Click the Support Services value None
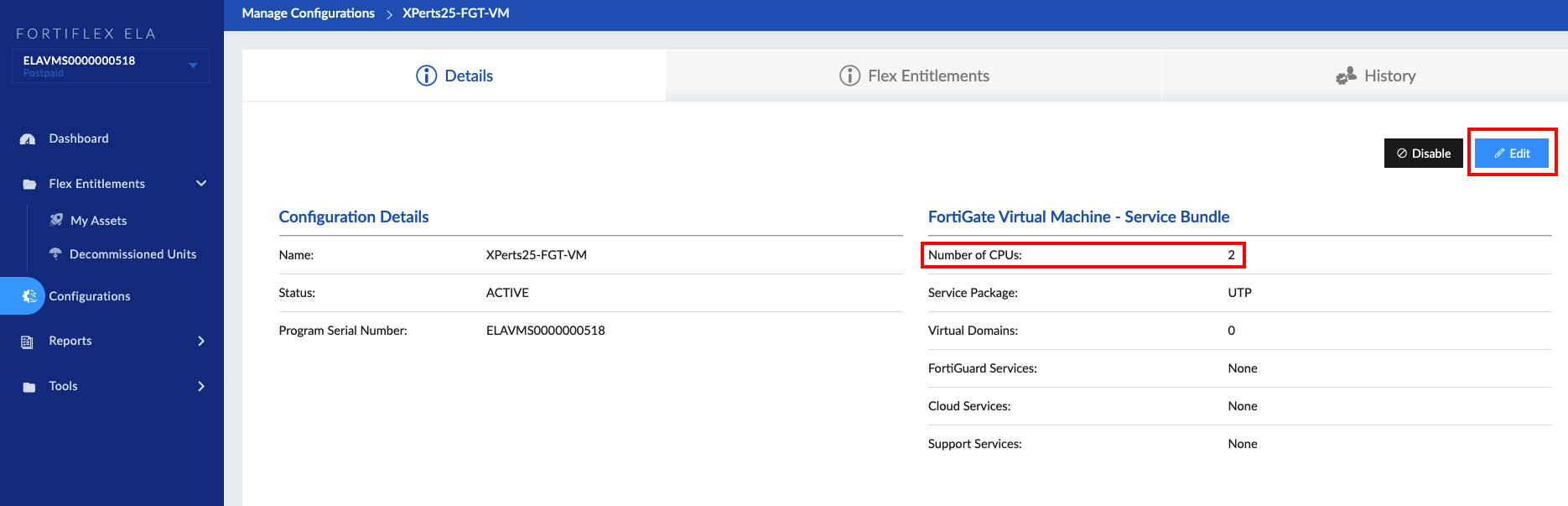Screen dimensions: 1568x506 click(1242, 444)
